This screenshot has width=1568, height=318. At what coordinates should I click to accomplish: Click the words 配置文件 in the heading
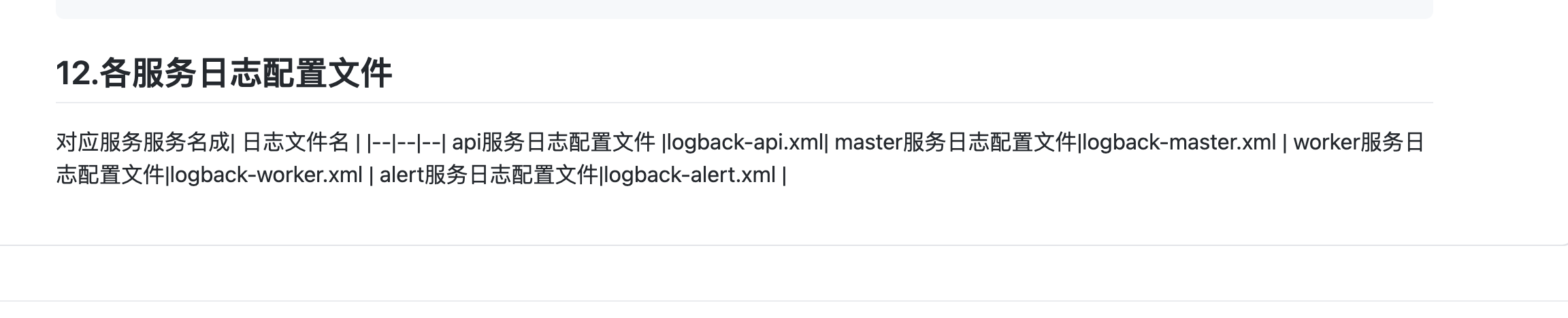327,73
